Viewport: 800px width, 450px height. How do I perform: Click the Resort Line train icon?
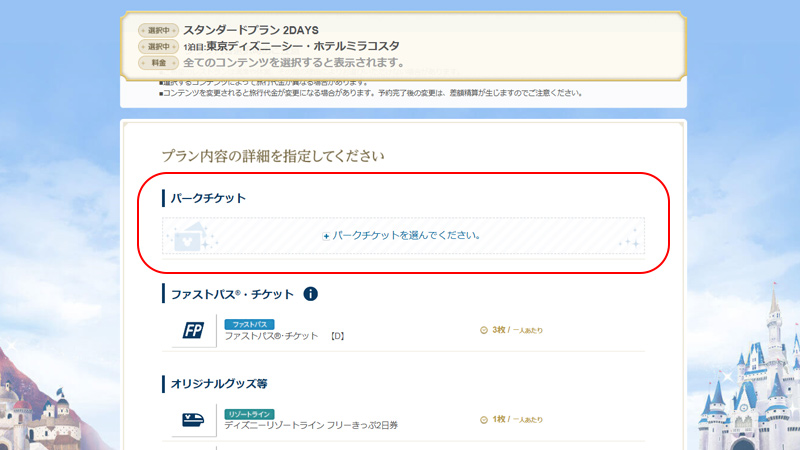pos(193,419)
